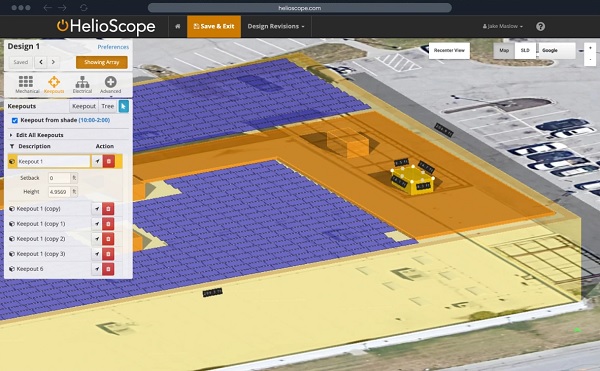The height and width of the screenshot is (371, 600).
Task: Locate Keepout 1 (copy 3) on map
Action: click(x=97, y=254)
